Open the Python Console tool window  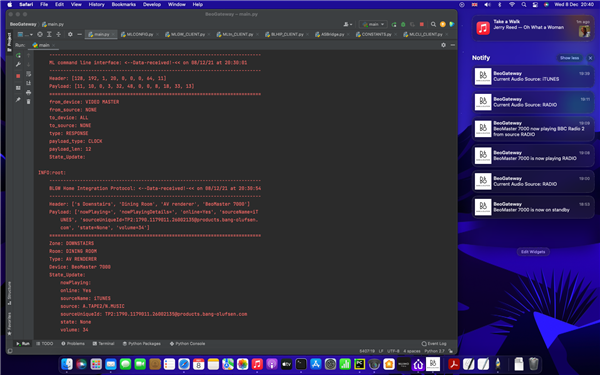tap(188, 344)
